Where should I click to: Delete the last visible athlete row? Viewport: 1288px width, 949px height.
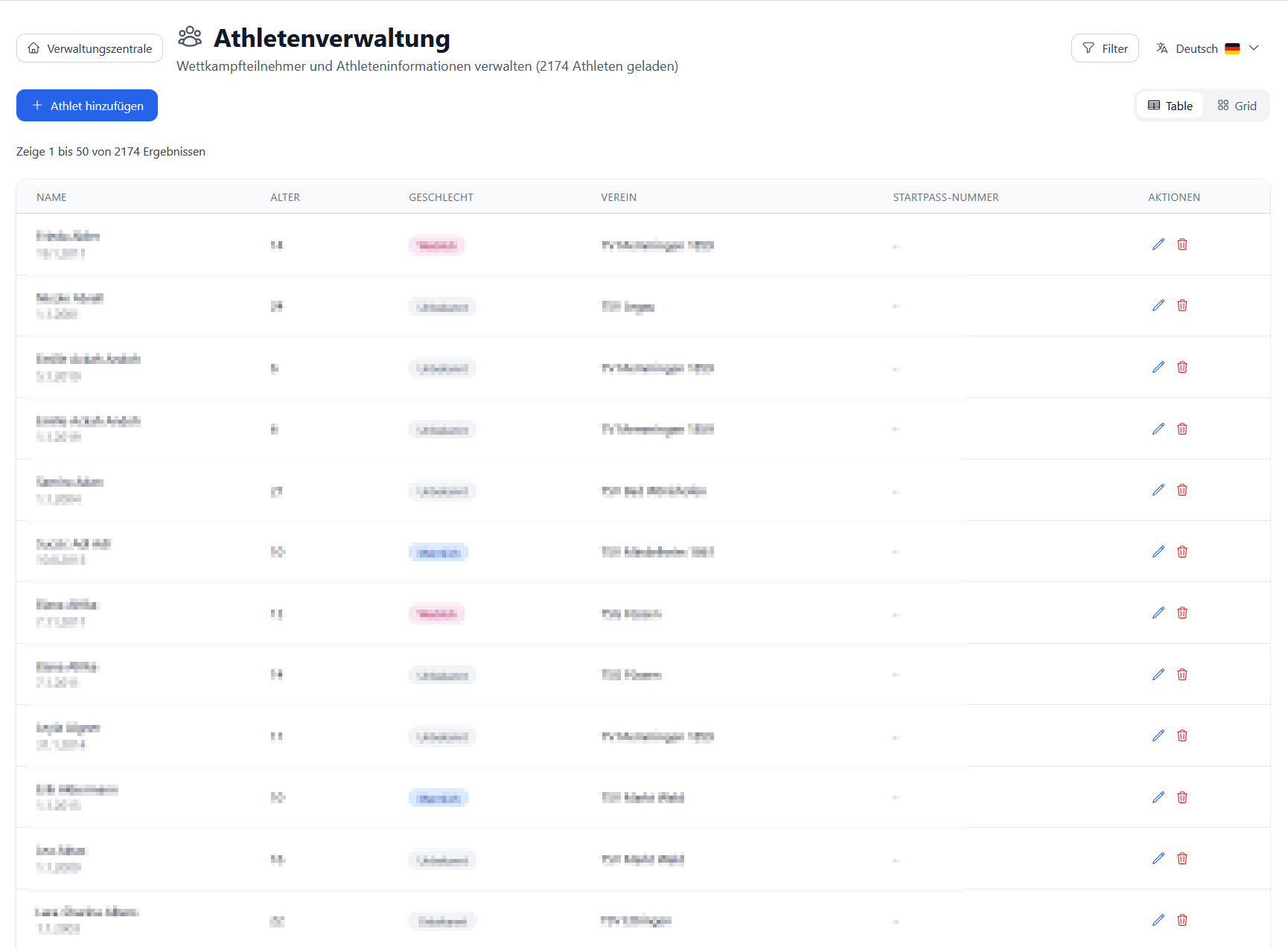point(1182,920)
